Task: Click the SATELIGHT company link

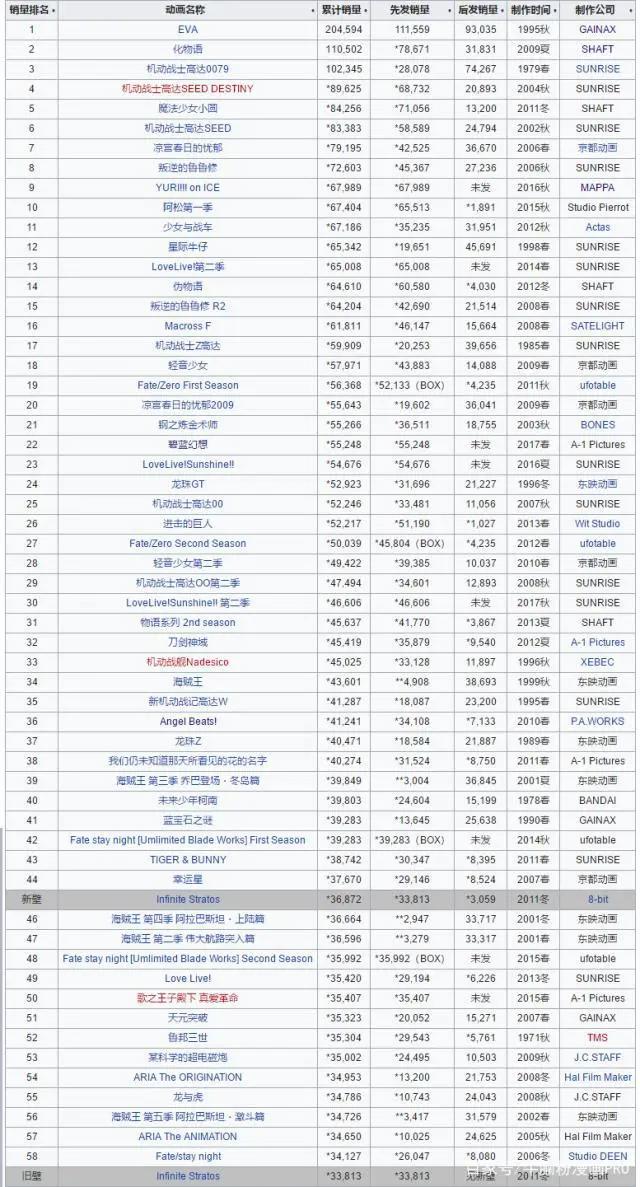Action: pos(597,326)
